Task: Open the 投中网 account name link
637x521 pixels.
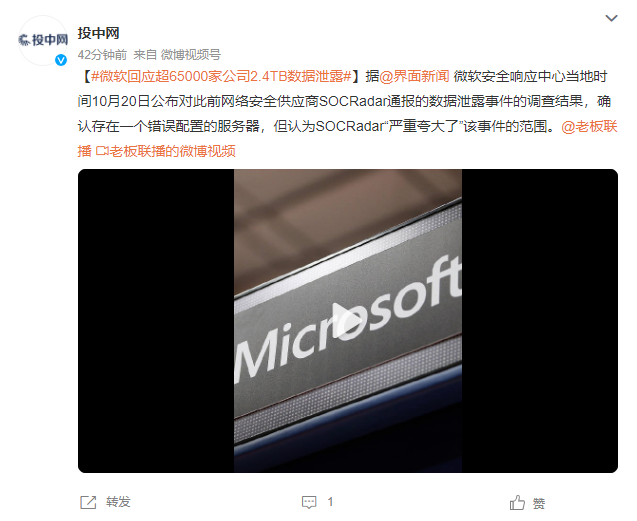Action: [x=98, y=33]
